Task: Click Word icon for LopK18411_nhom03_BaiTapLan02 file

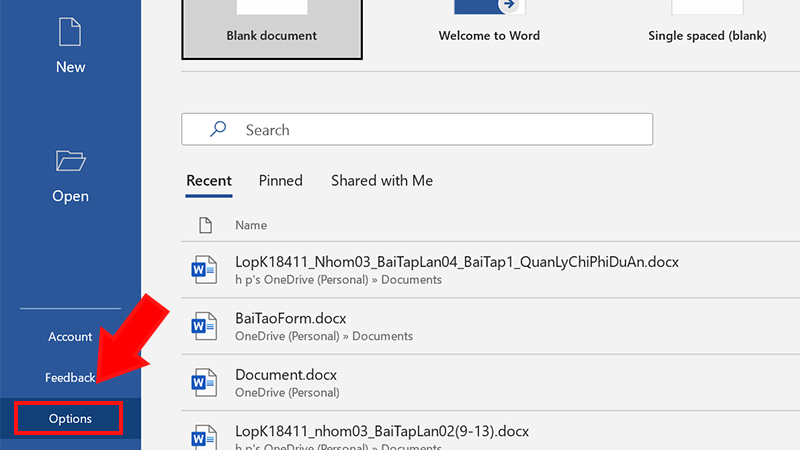Action: click(204, 437)
